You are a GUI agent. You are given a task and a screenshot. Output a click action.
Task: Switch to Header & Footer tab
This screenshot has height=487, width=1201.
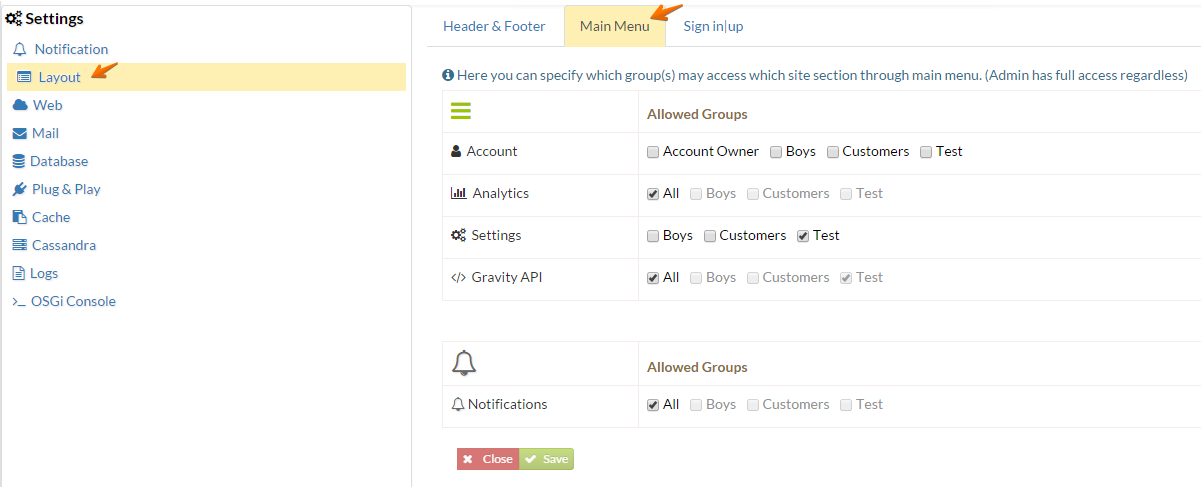click(494, 26)
